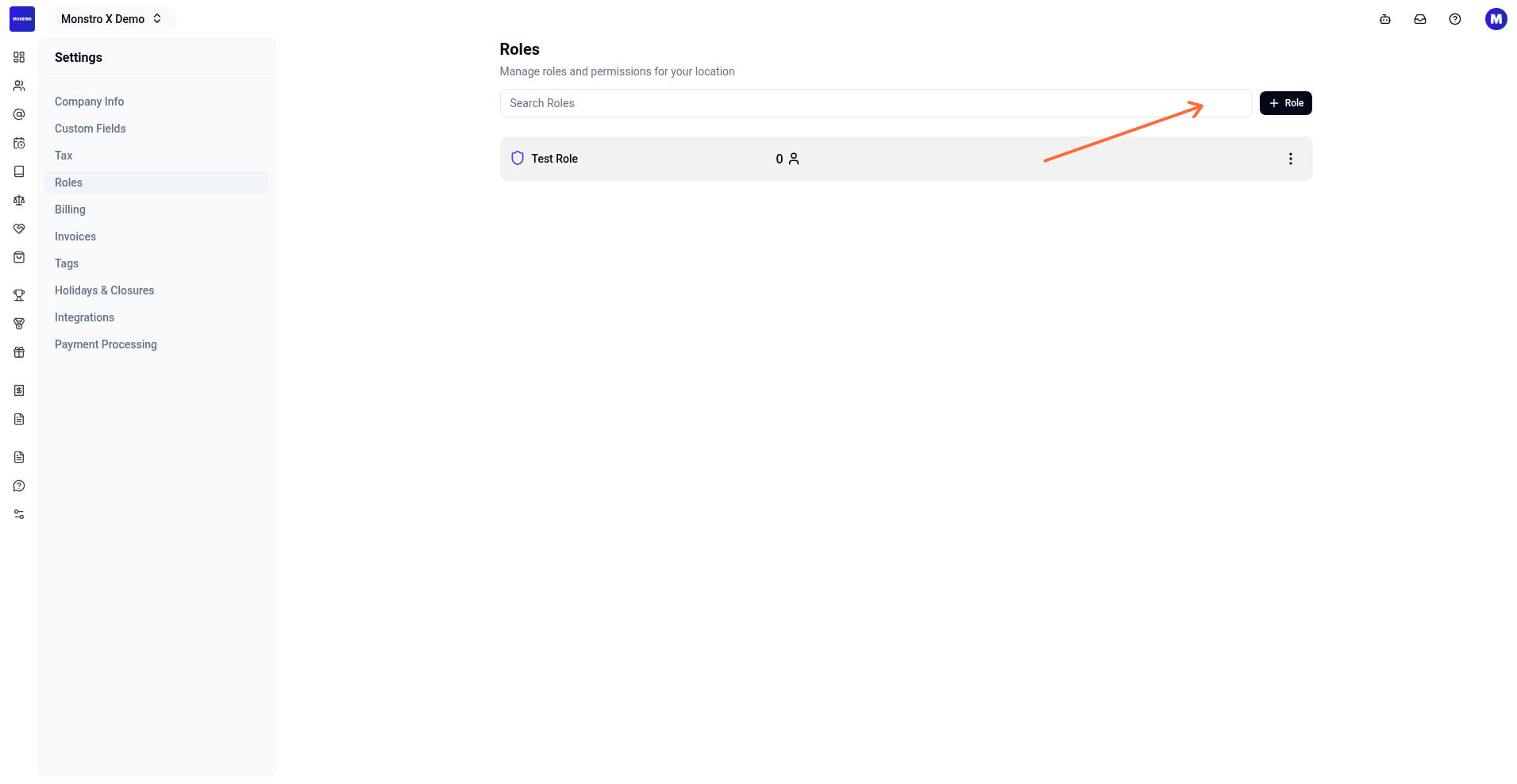Click the balance scales icon in sidebar
Image resolution: width=1517 pixels, height=784 pixels.
pyautogui.click(x=19, y=200)
